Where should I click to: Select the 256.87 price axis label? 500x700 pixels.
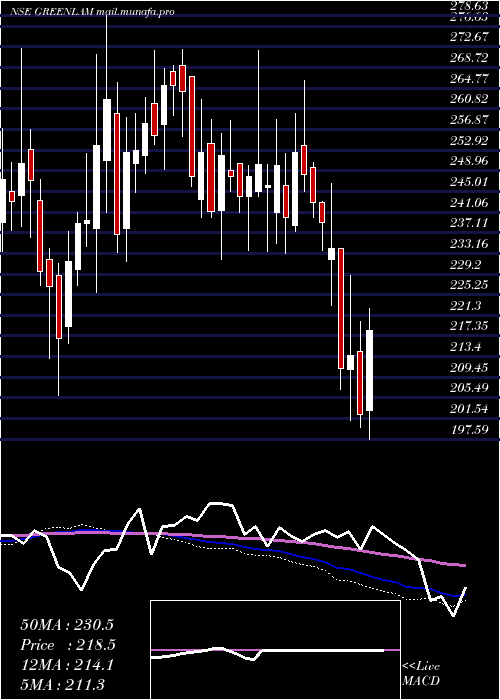[x=470, y=120]
